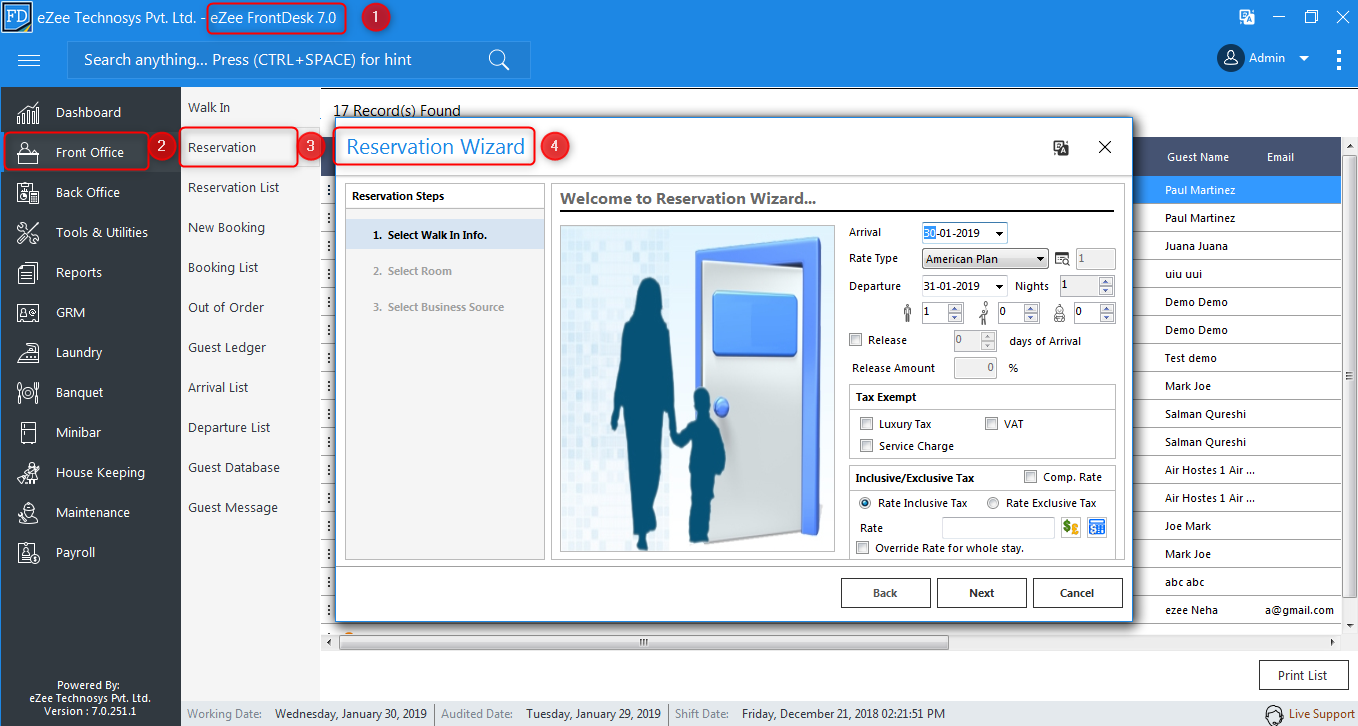This screenshot has height=726, width=1358.
Task: Click the horizontal scrollbar under the records list
Action: 643,642
